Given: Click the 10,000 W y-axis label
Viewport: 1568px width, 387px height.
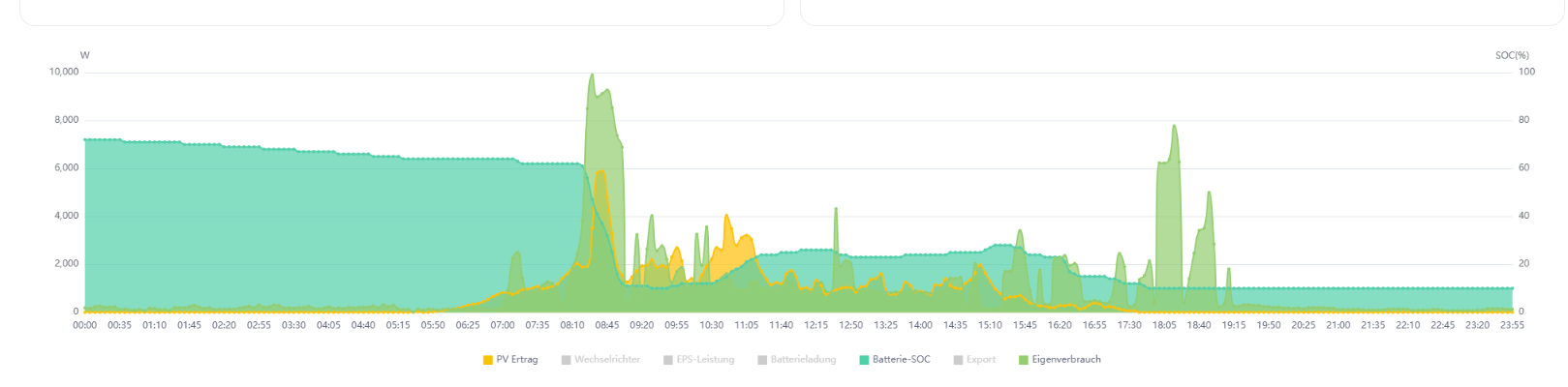Looking at the screenshot, I should coord(64,72).
